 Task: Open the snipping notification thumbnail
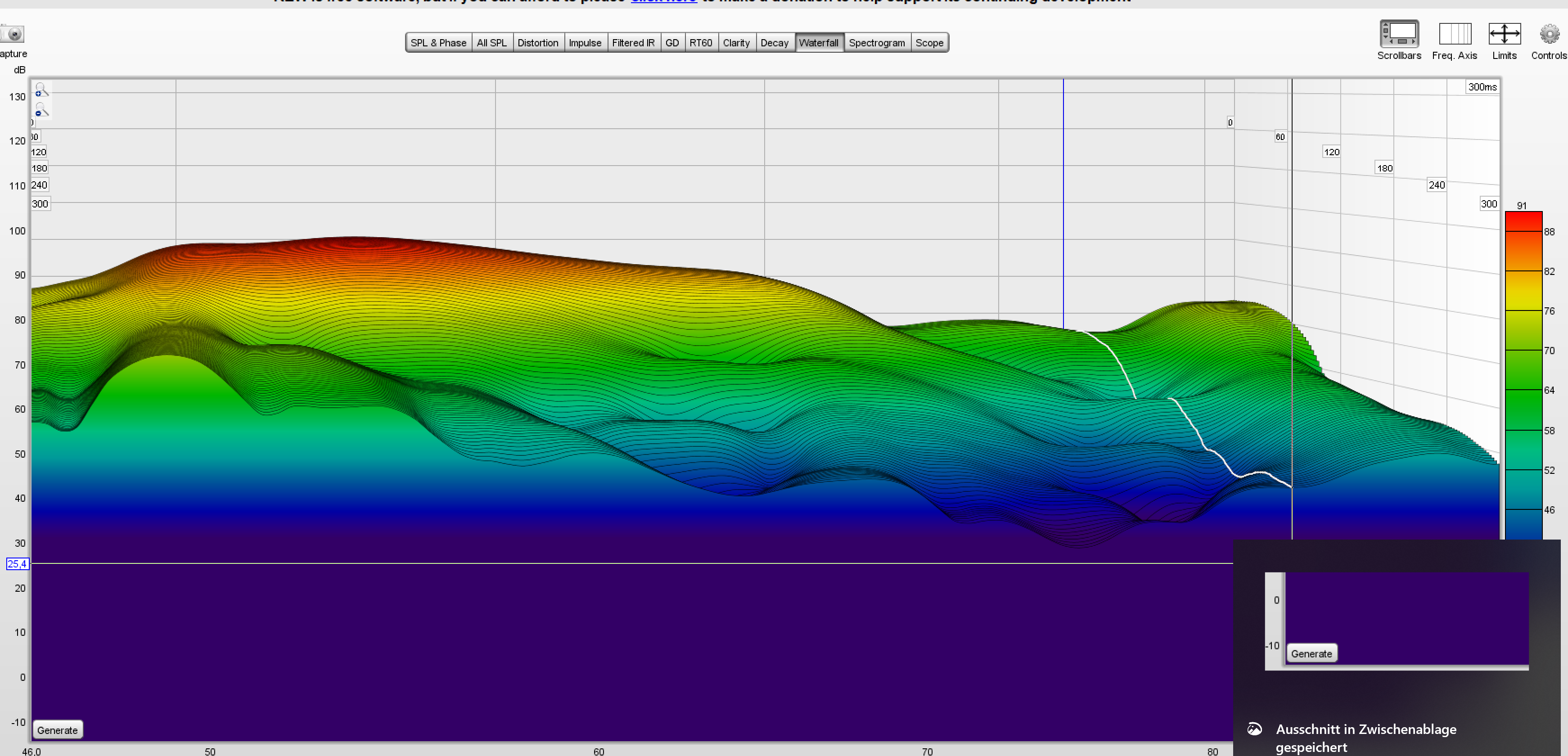[x=1397, y=621]
